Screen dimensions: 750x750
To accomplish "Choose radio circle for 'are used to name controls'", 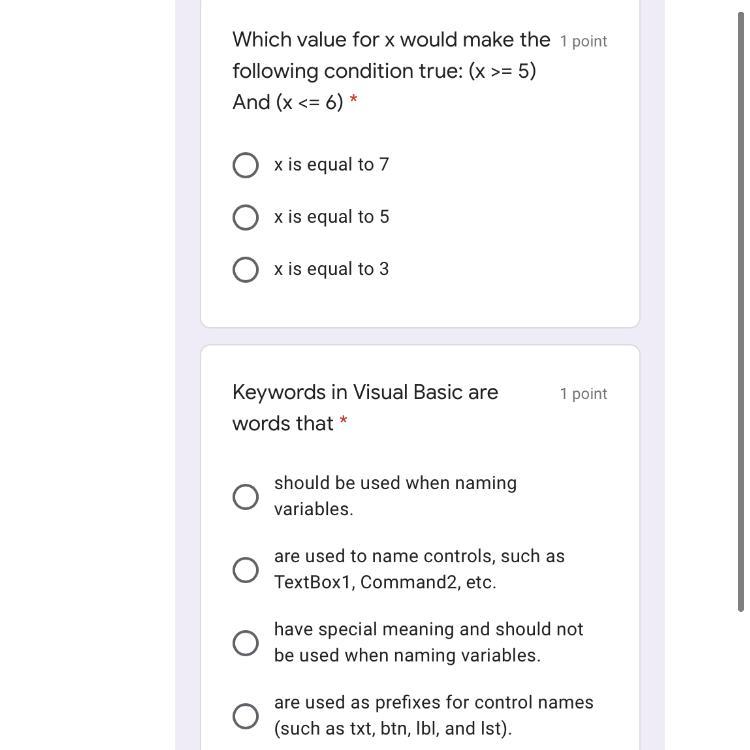I will (245, 570).
